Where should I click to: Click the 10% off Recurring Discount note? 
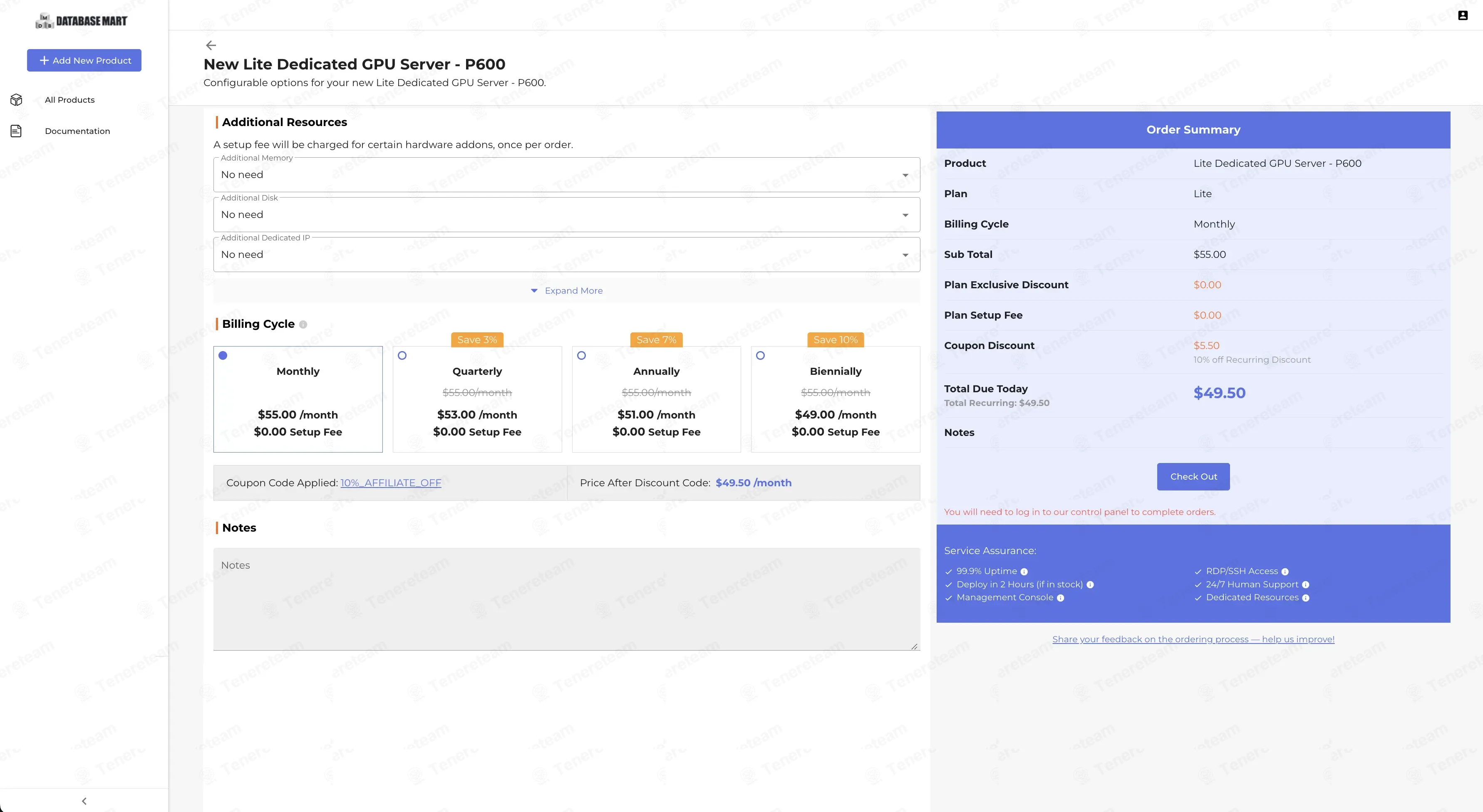click(x=1252, y=360)
